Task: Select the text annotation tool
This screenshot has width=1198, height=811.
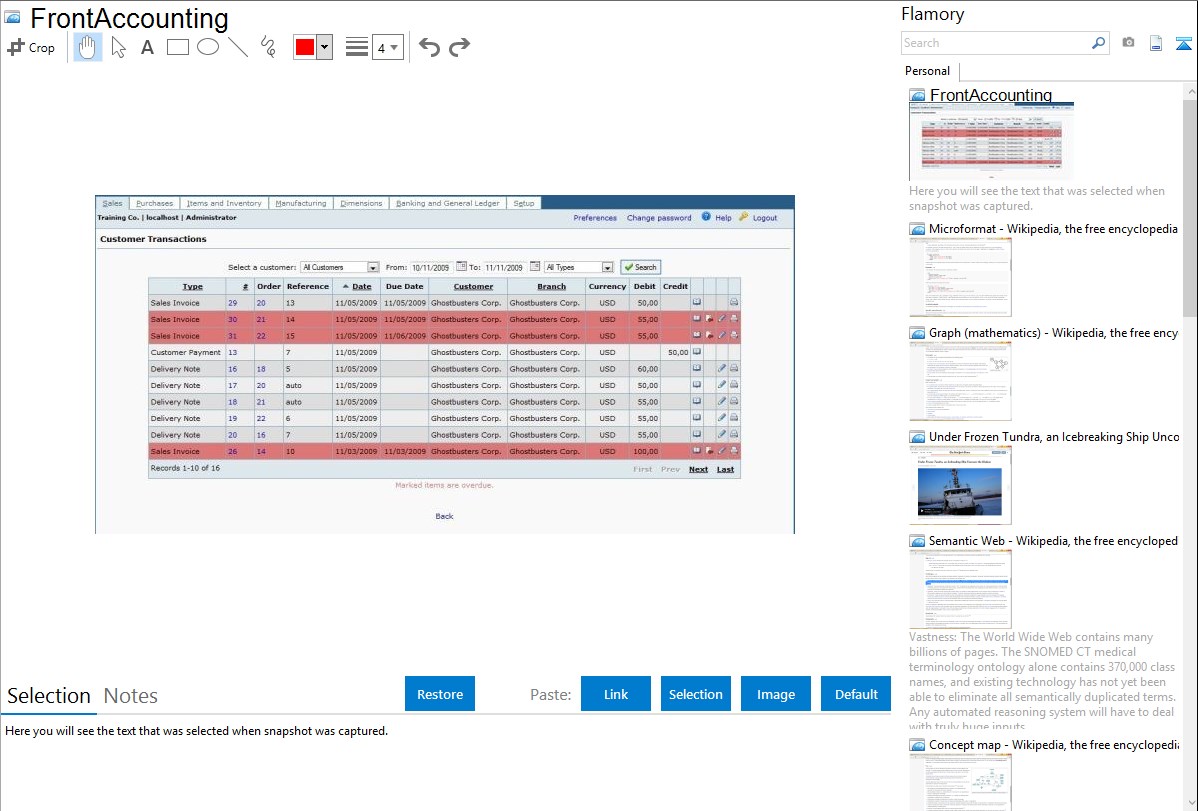Action: [147, 47]
